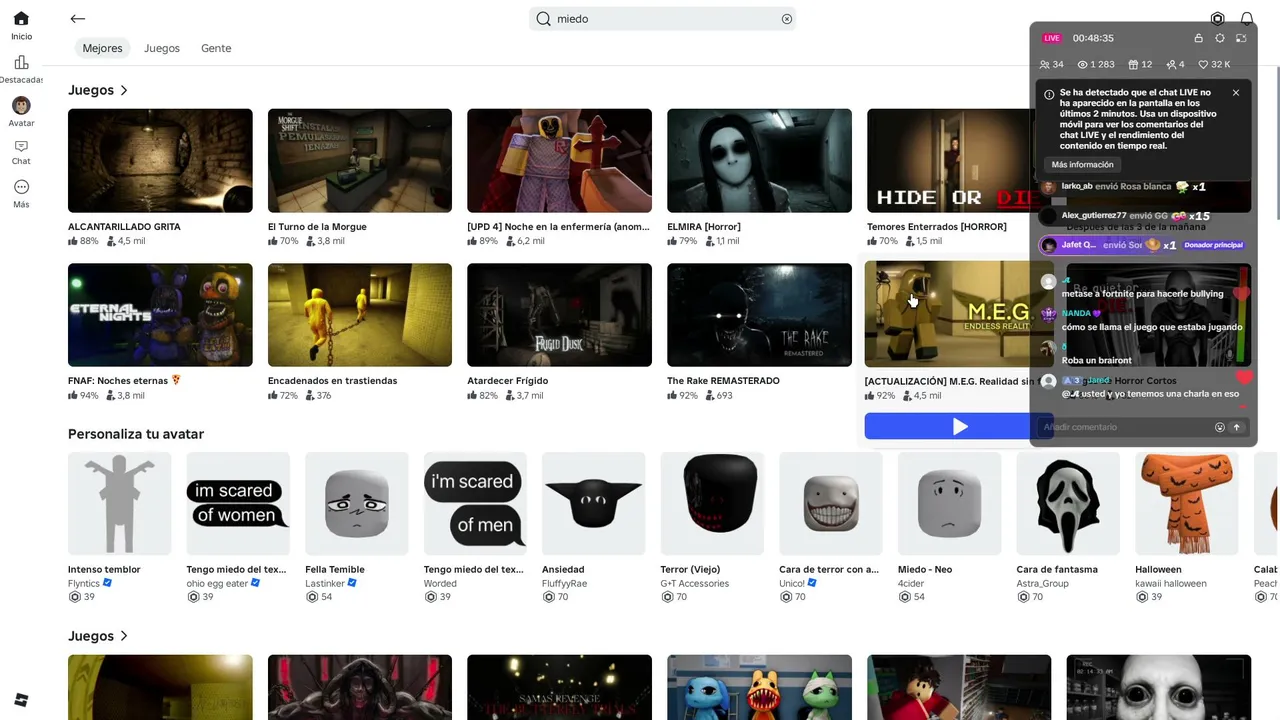Select the 'i'm scared of men' item
The image size is (1280, 720).
click(x=476, y=504)
